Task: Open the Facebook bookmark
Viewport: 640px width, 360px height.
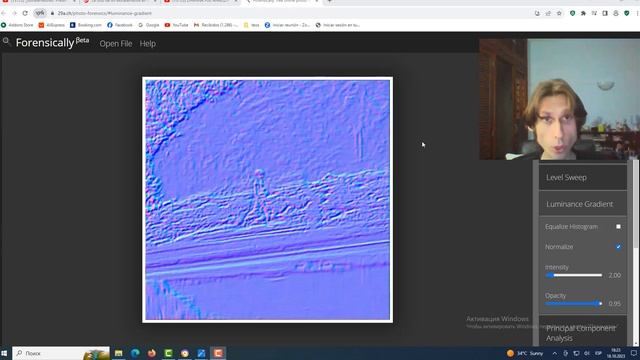Action: coord(120,25)
